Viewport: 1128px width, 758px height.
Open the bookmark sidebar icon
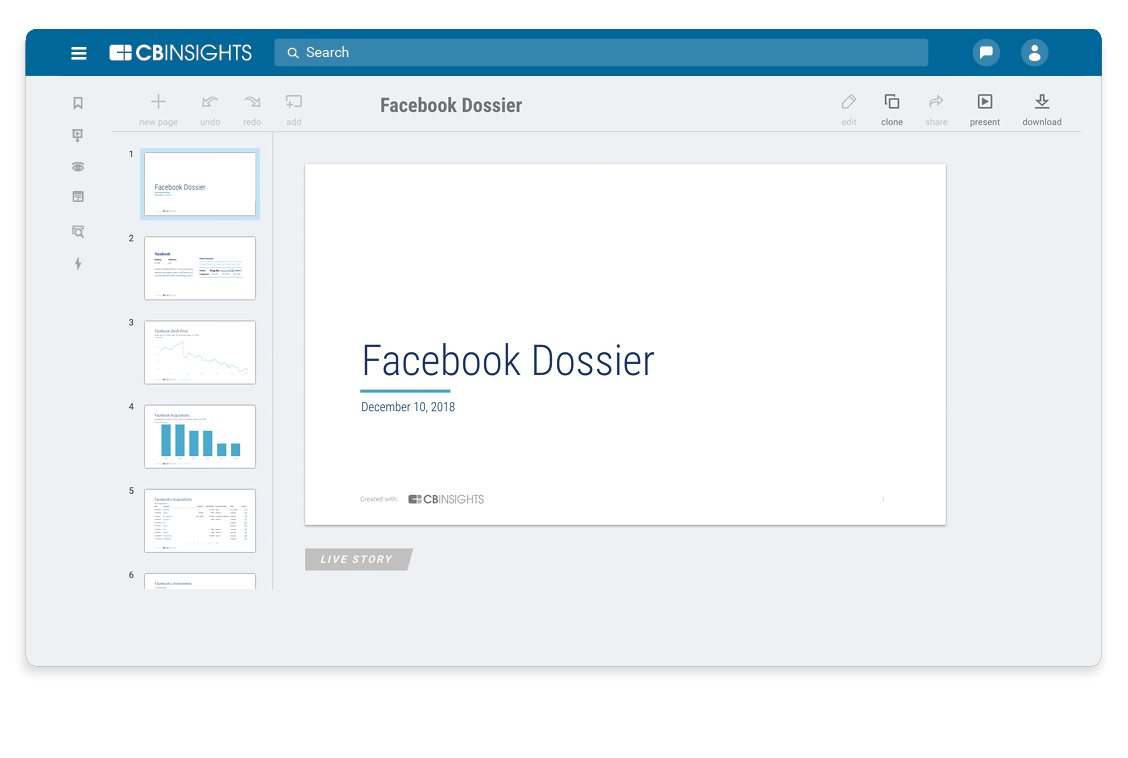78,103
